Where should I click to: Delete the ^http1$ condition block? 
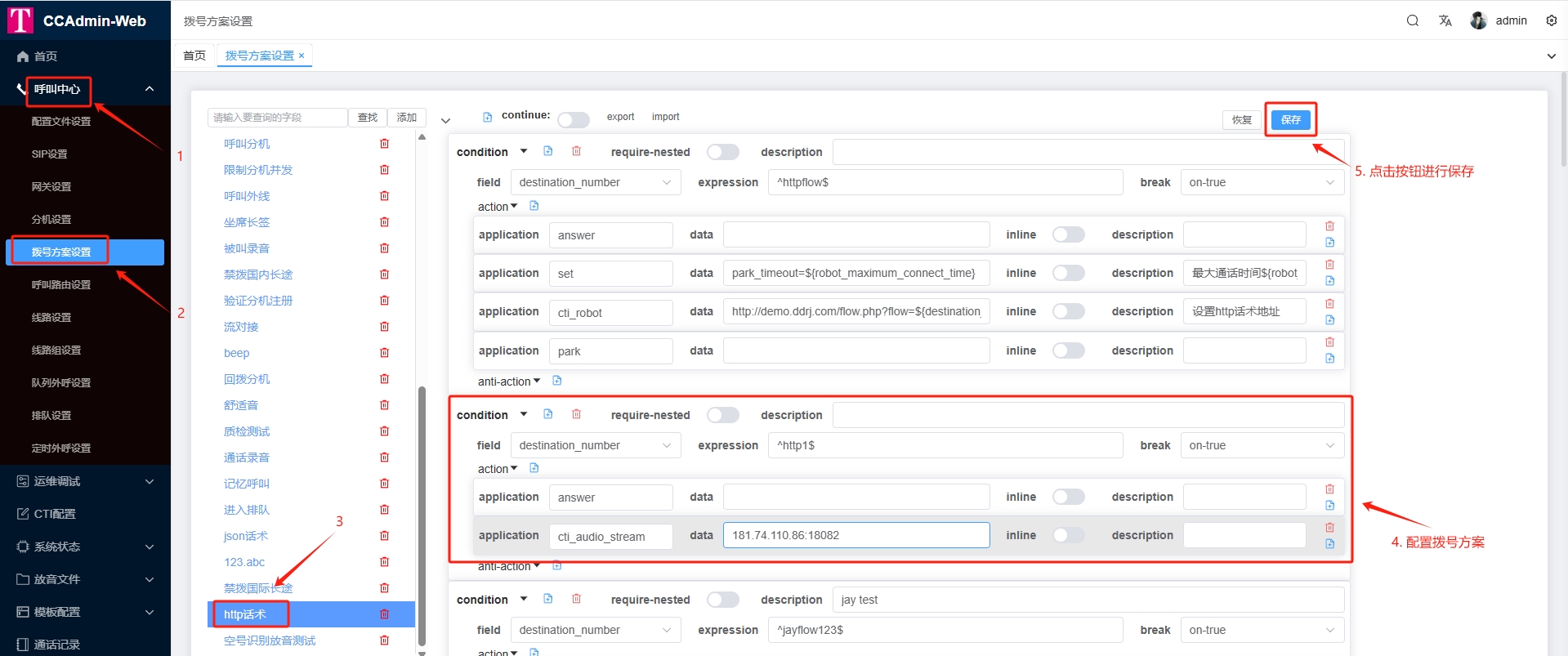(x=576, y=414)
